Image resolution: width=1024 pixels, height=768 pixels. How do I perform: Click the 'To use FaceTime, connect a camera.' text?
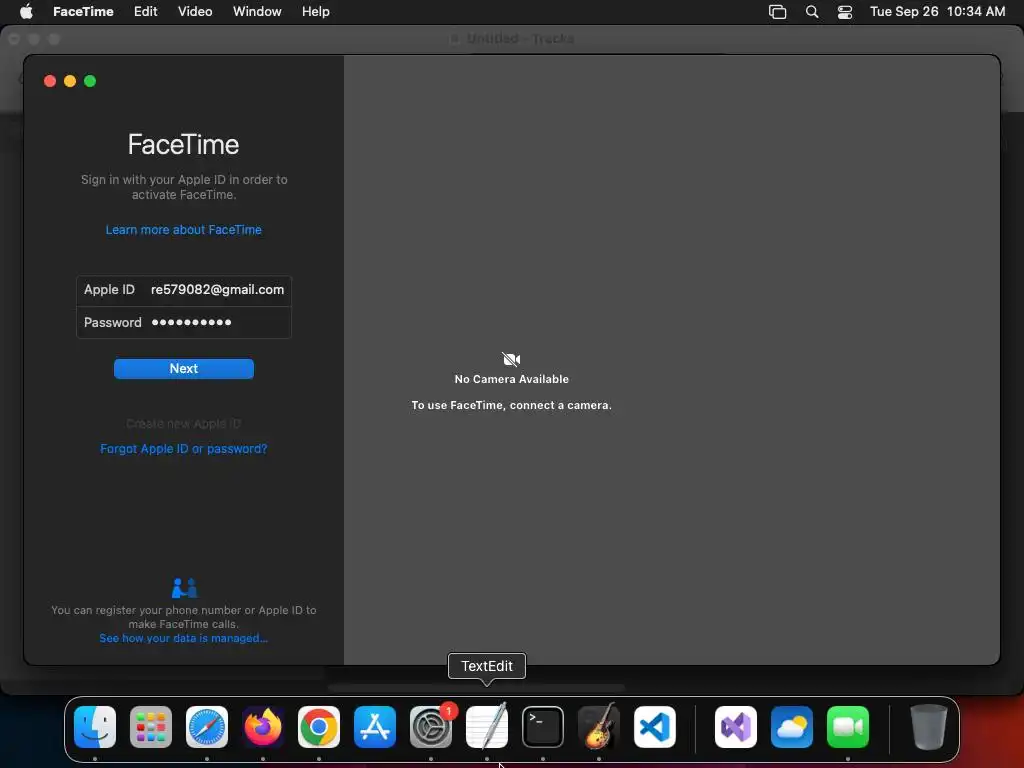511,406
